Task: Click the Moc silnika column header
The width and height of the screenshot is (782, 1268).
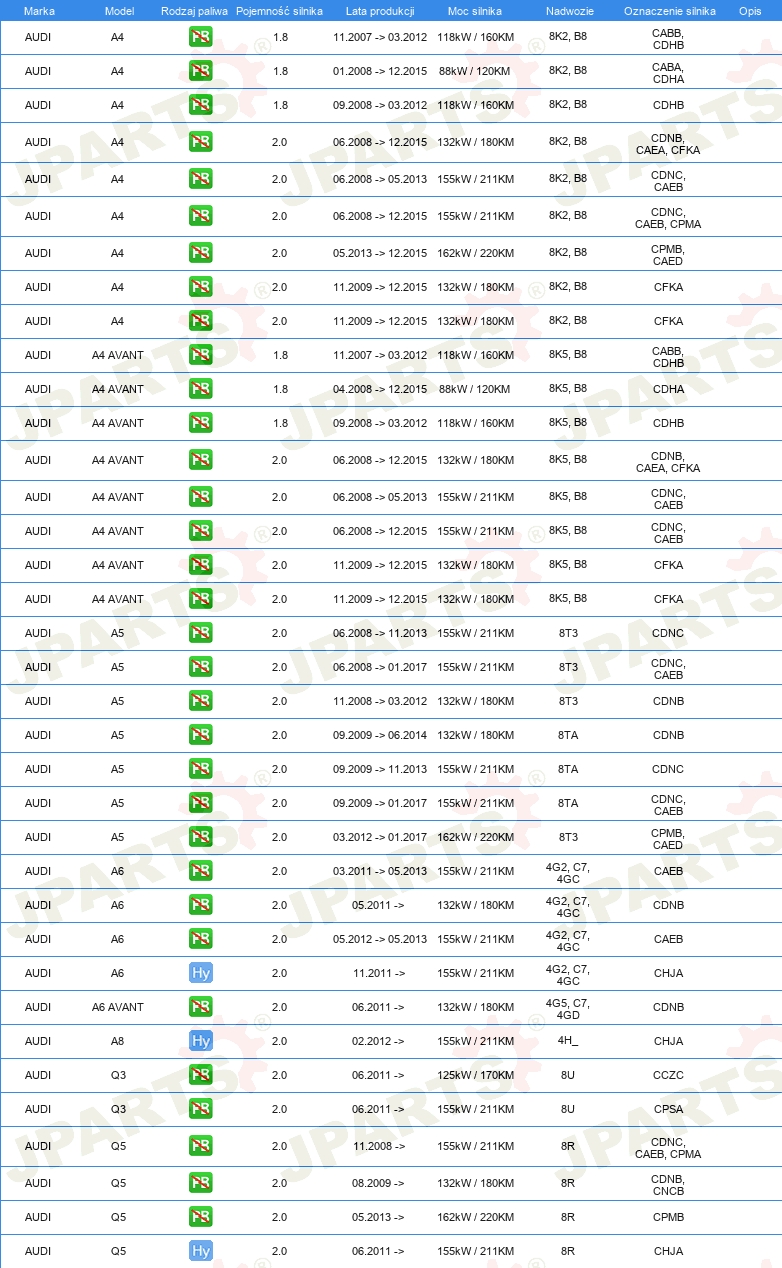Action: [475, 10]
